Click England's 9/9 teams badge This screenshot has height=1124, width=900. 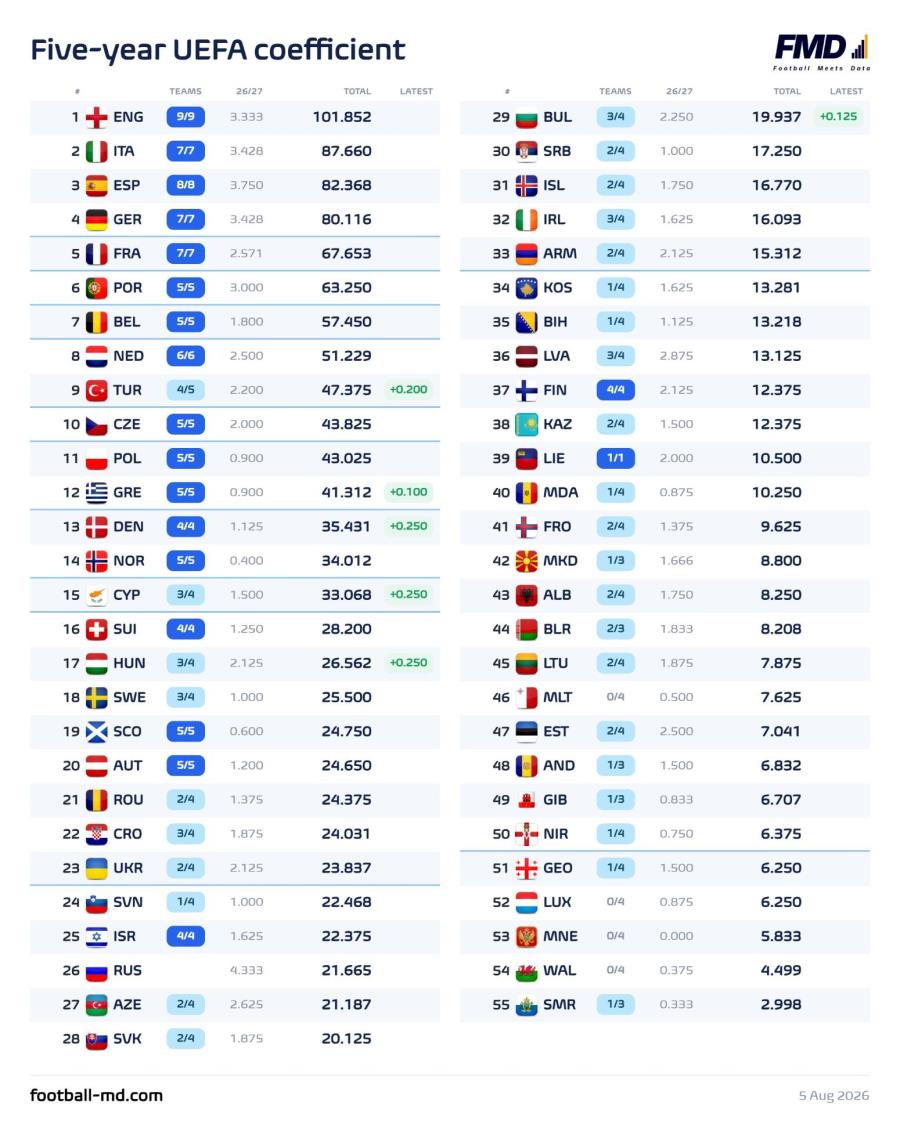pos(186,117)
